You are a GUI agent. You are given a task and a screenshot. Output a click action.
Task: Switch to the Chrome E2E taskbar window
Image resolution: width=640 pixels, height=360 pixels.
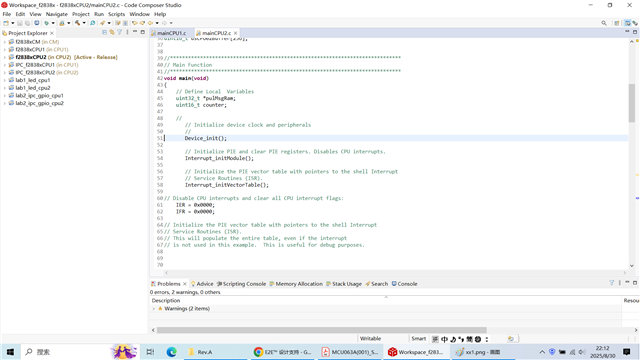tap(282, 352)
